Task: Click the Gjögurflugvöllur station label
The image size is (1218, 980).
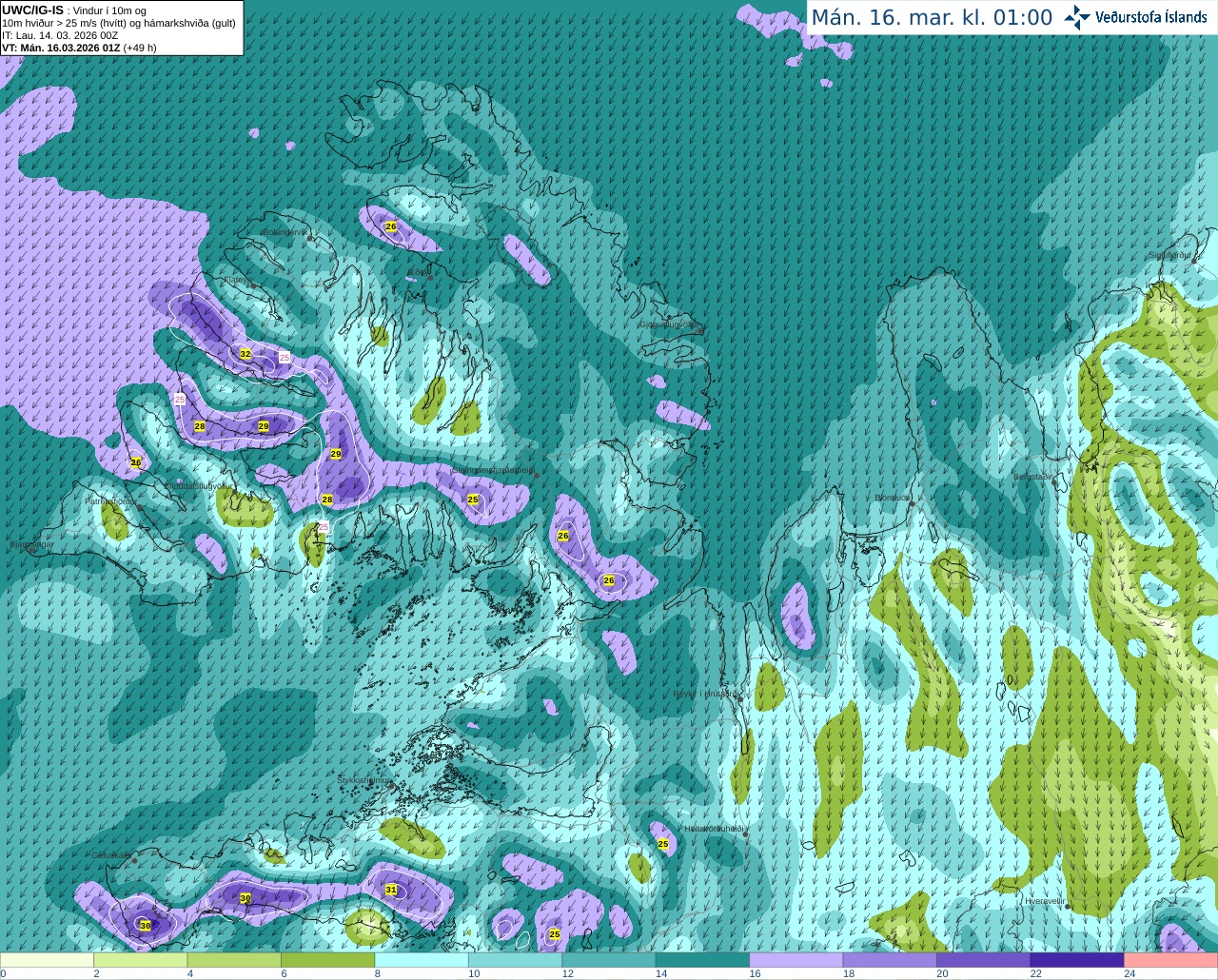Action: click(670, 324)
